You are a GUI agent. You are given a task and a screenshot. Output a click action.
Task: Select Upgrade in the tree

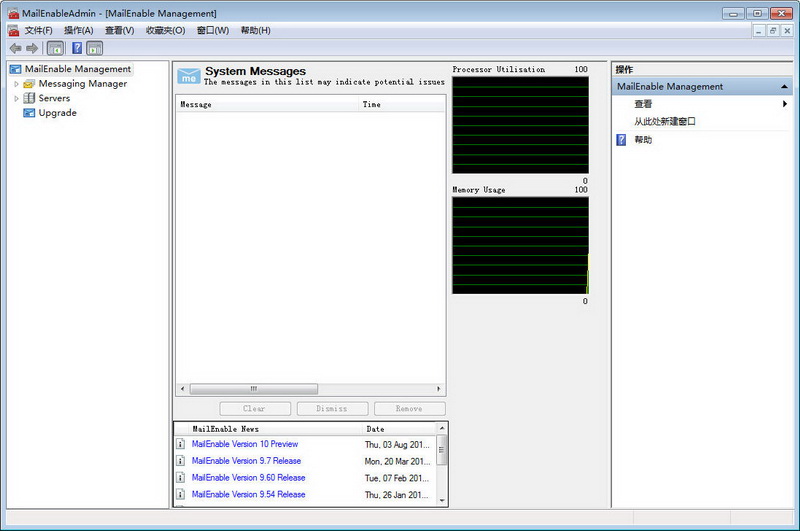point(58,113)
